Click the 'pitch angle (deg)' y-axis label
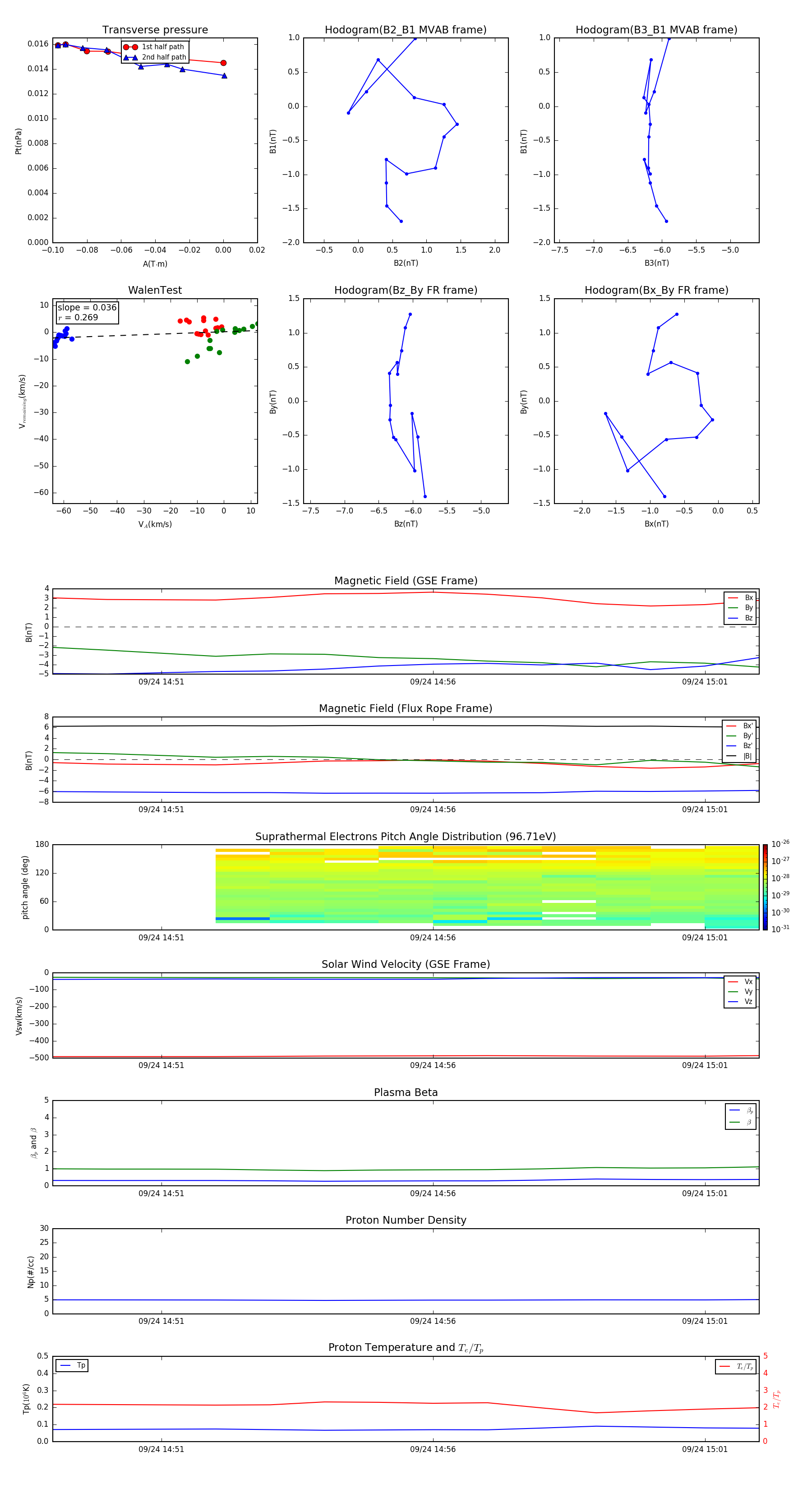This screenshot has width=812, height=1489. pyautogui.click(x=25, y=887)
